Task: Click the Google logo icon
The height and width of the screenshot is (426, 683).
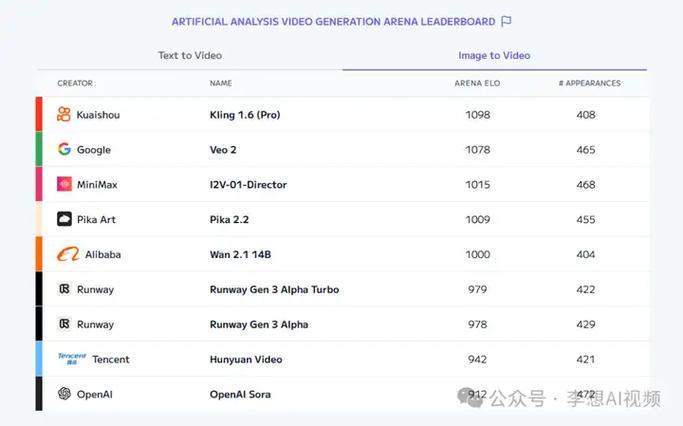Action: click(64, 150)
